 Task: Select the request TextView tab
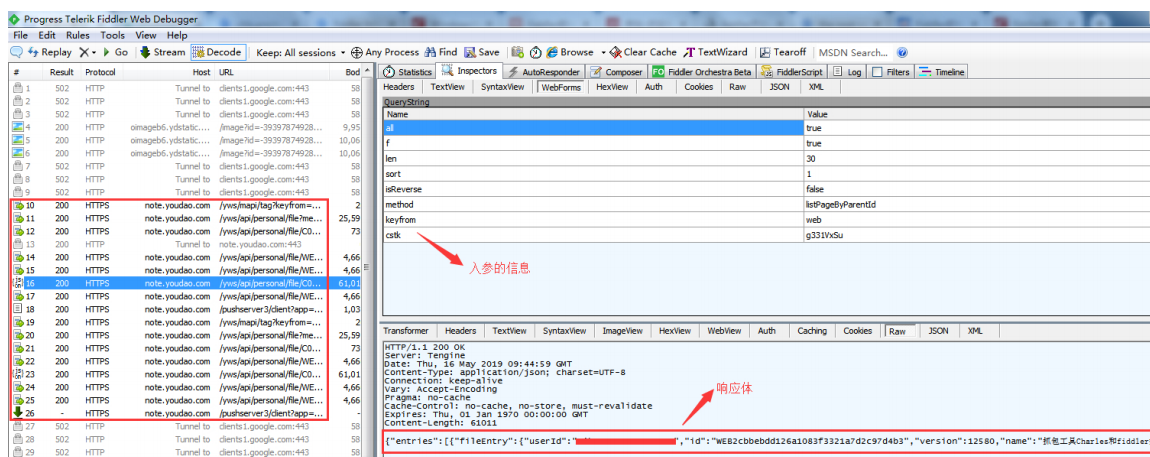pyautogui.click(x=447, y=87)
